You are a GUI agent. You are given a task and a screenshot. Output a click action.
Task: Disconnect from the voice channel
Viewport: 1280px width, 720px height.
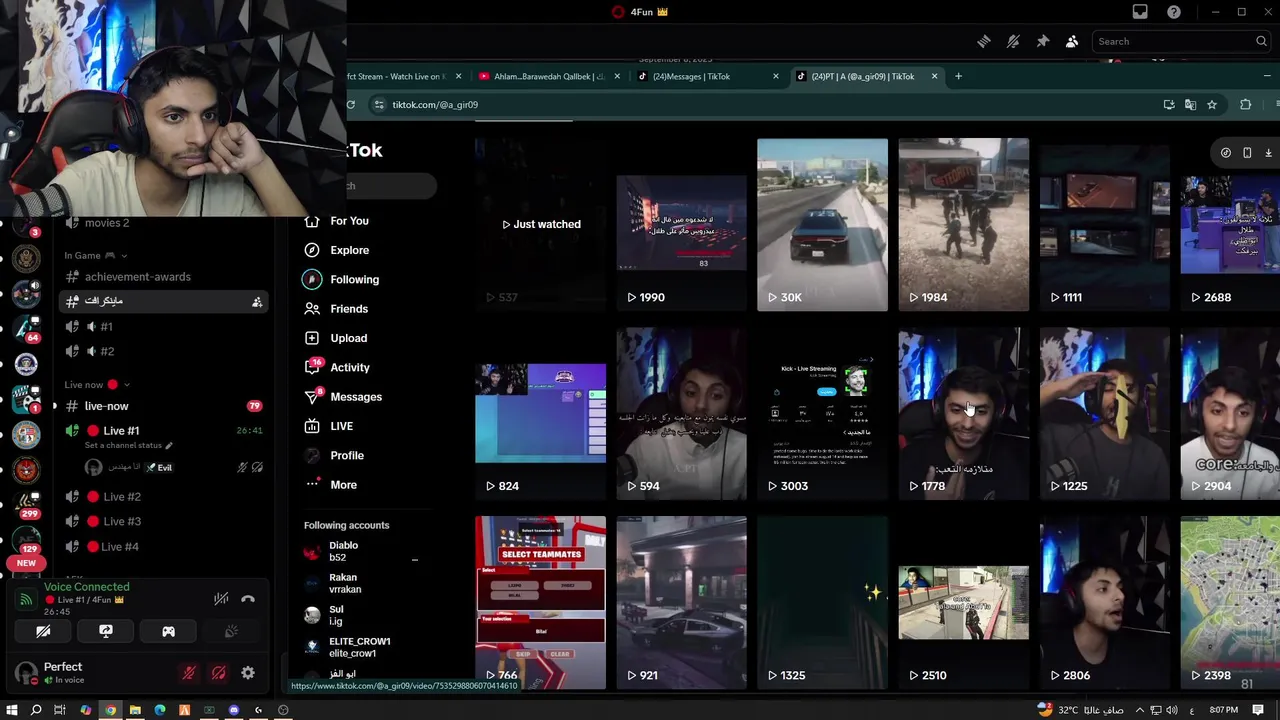point(248,599)
